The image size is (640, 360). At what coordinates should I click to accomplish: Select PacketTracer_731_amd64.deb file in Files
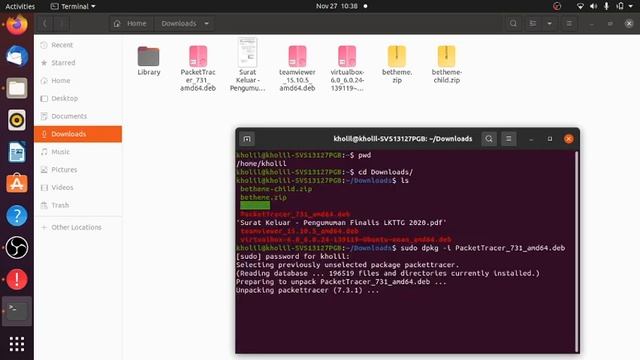[198, 68]
